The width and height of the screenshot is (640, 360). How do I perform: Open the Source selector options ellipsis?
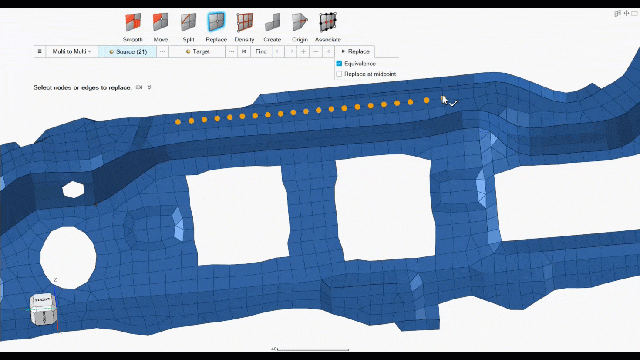(x=162, y=51)
